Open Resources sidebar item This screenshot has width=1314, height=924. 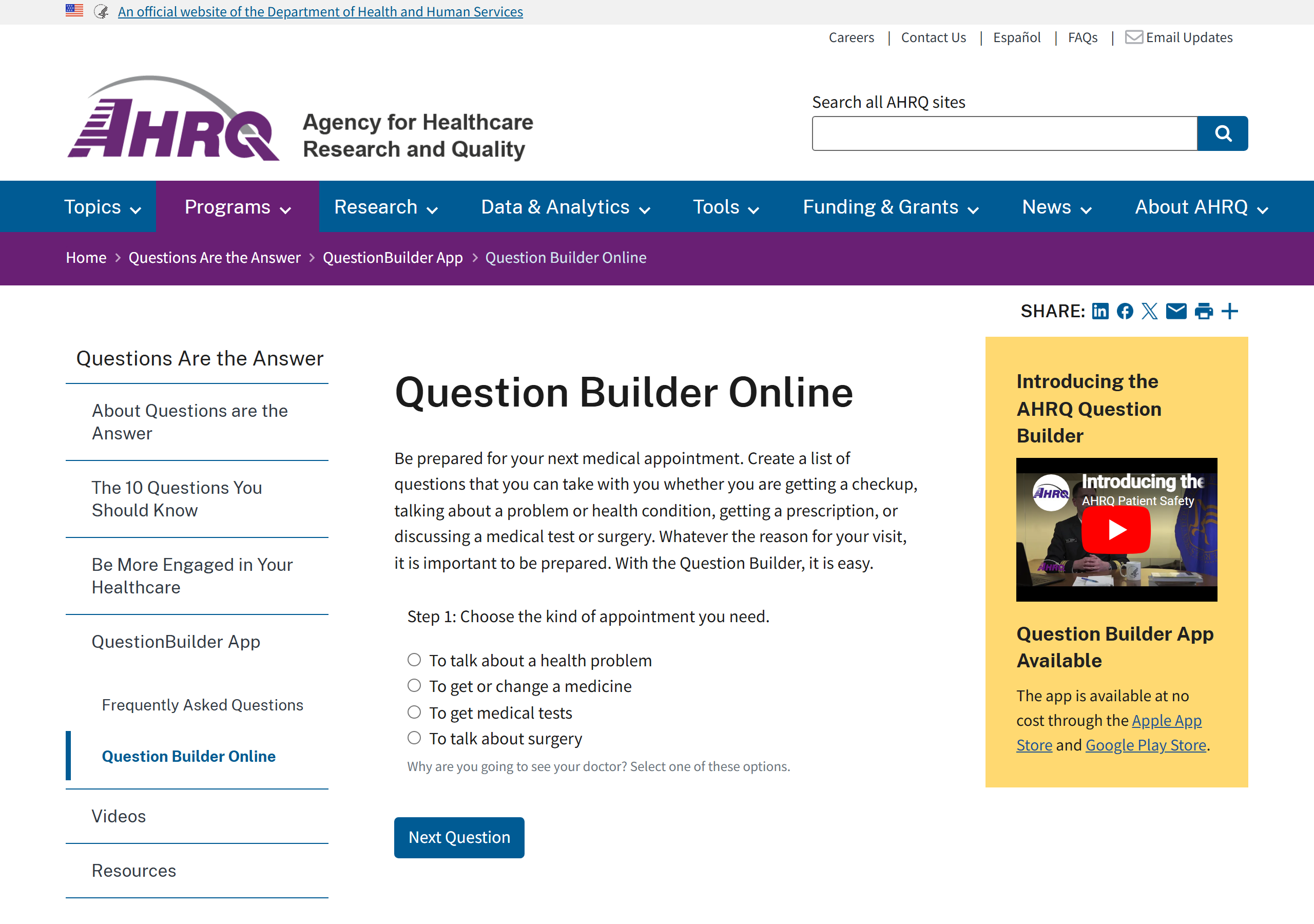[x=197, y=871]
